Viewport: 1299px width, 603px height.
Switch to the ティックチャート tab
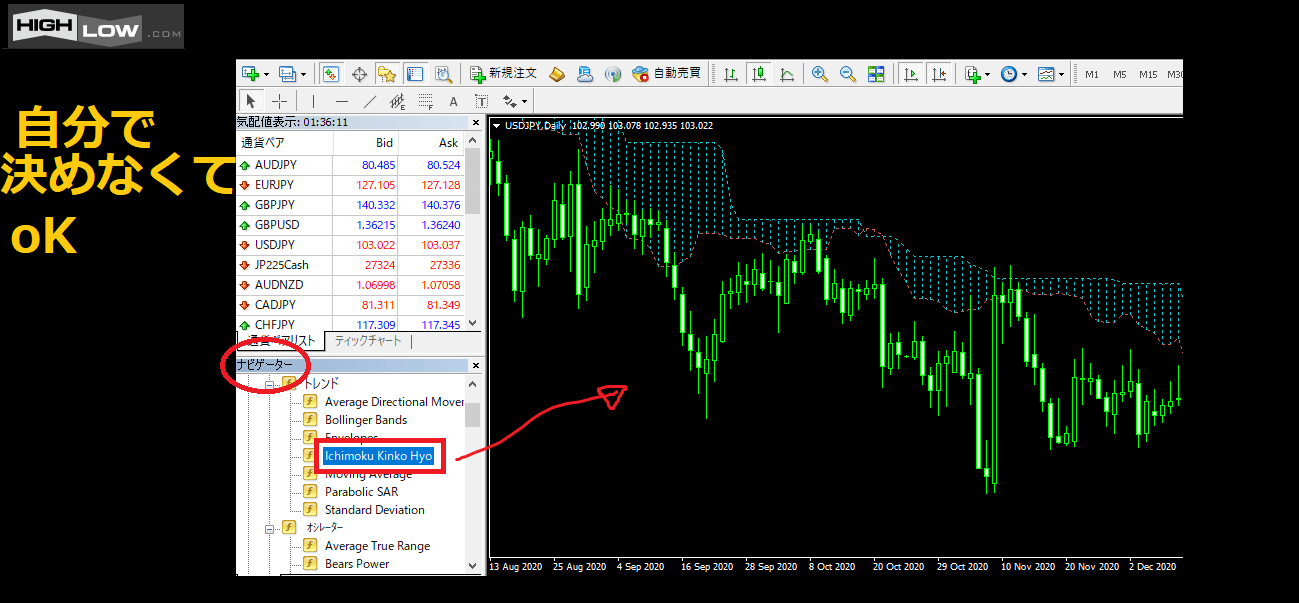pos(368,341)
